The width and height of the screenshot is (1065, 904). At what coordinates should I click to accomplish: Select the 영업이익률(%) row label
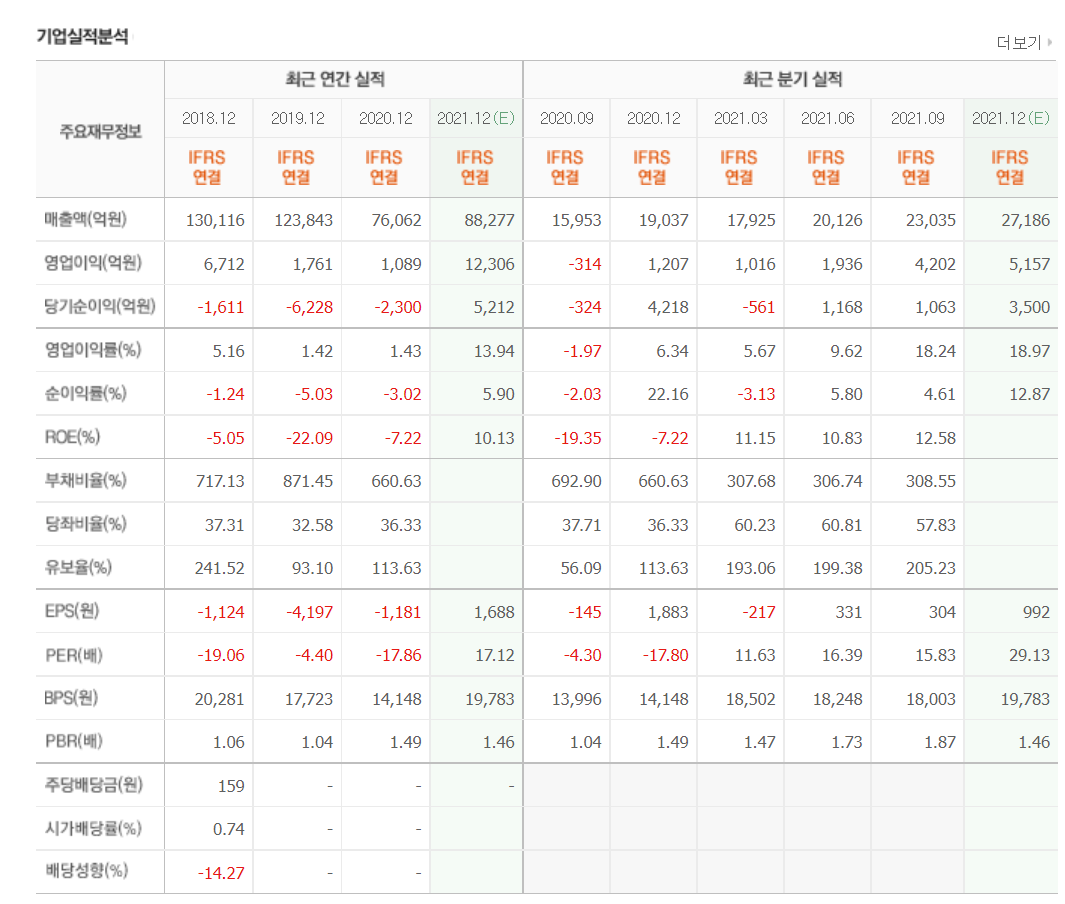93,350
